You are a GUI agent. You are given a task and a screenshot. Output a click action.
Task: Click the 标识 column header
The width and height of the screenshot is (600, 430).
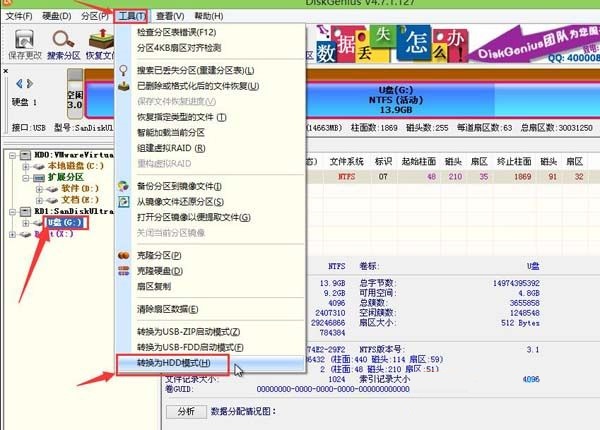pyautogui.click(x=383, y=161)
